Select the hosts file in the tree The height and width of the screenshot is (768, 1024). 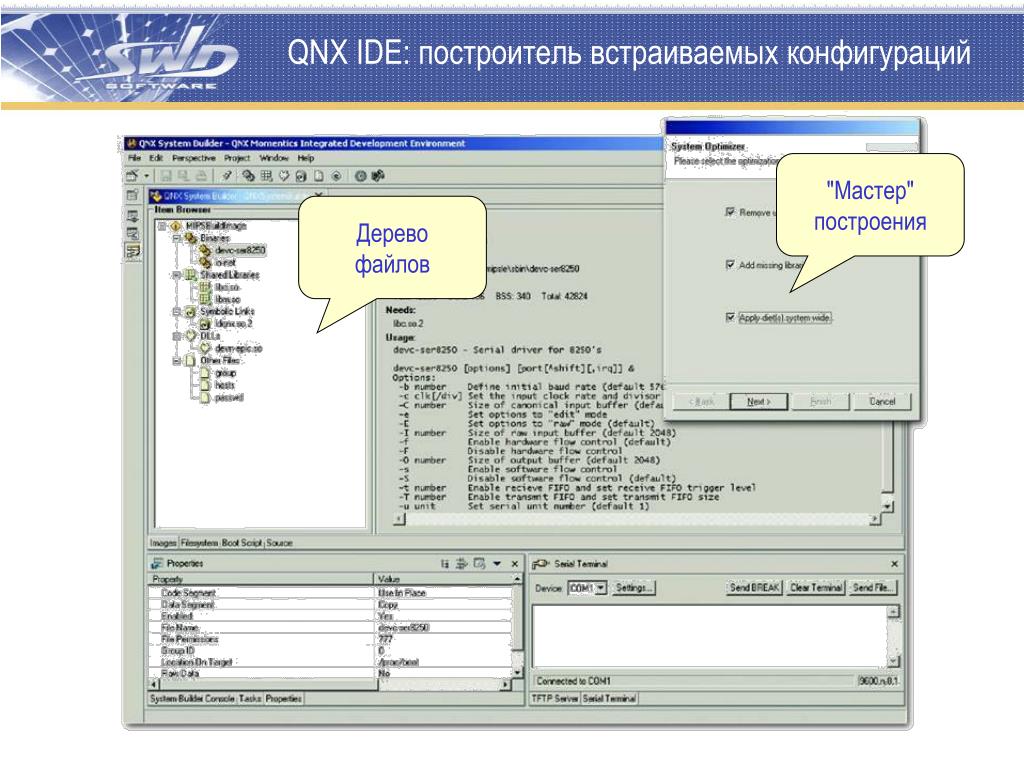click(225, 385)
